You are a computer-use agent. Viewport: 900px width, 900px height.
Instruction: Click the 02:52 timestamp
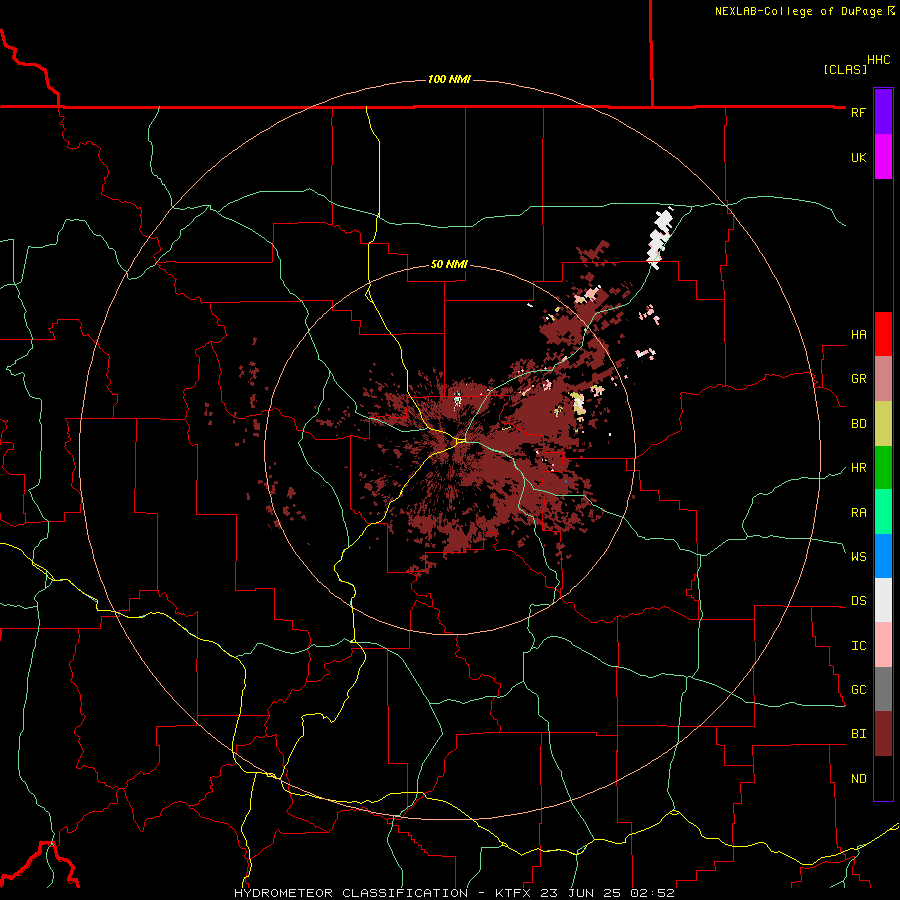tap(652, 893)
